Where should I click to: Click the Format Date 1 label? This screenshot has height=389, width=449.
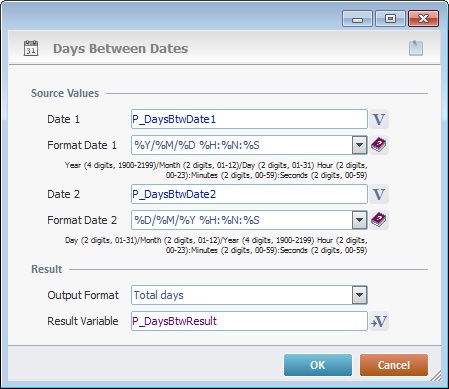[82, 145]
